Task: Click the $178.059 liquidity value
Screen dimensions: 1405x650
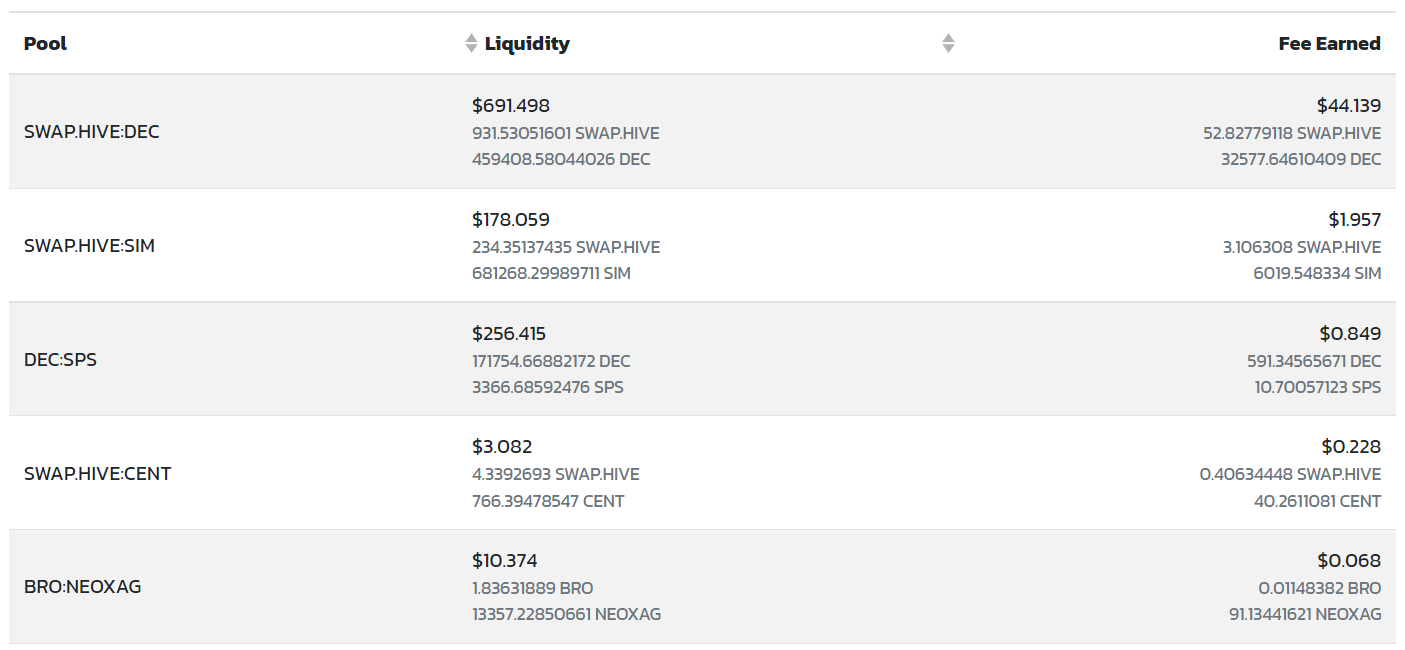Action: 511,220
